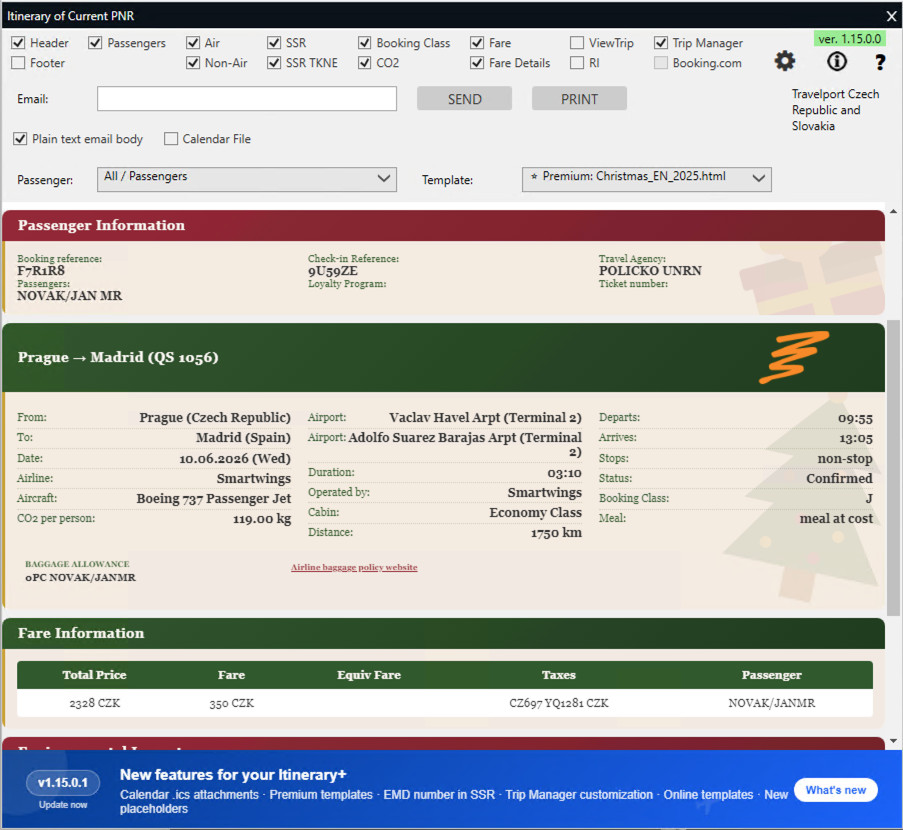The image size is (903, 830).
Task: Open the Passenger dropdown list
Action: [246, 179]
